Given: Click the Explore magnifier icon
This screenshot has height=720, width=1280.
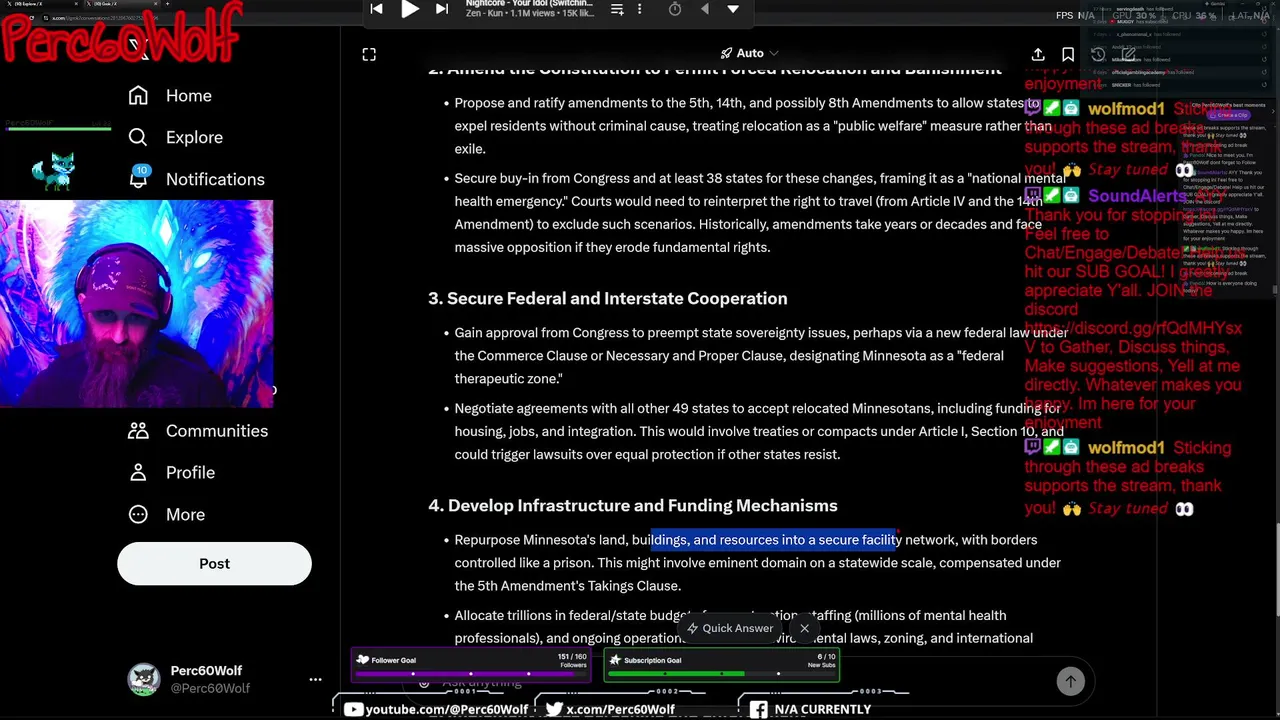Looking at the screenshot, I should click(138, 137).
